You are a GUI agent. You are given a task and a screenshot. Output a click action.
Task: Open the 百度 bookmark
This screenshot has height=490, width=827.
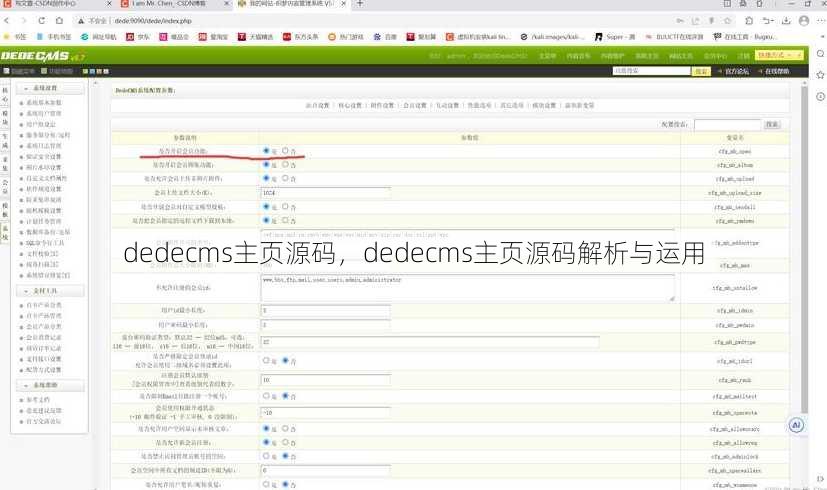point(385,37)
